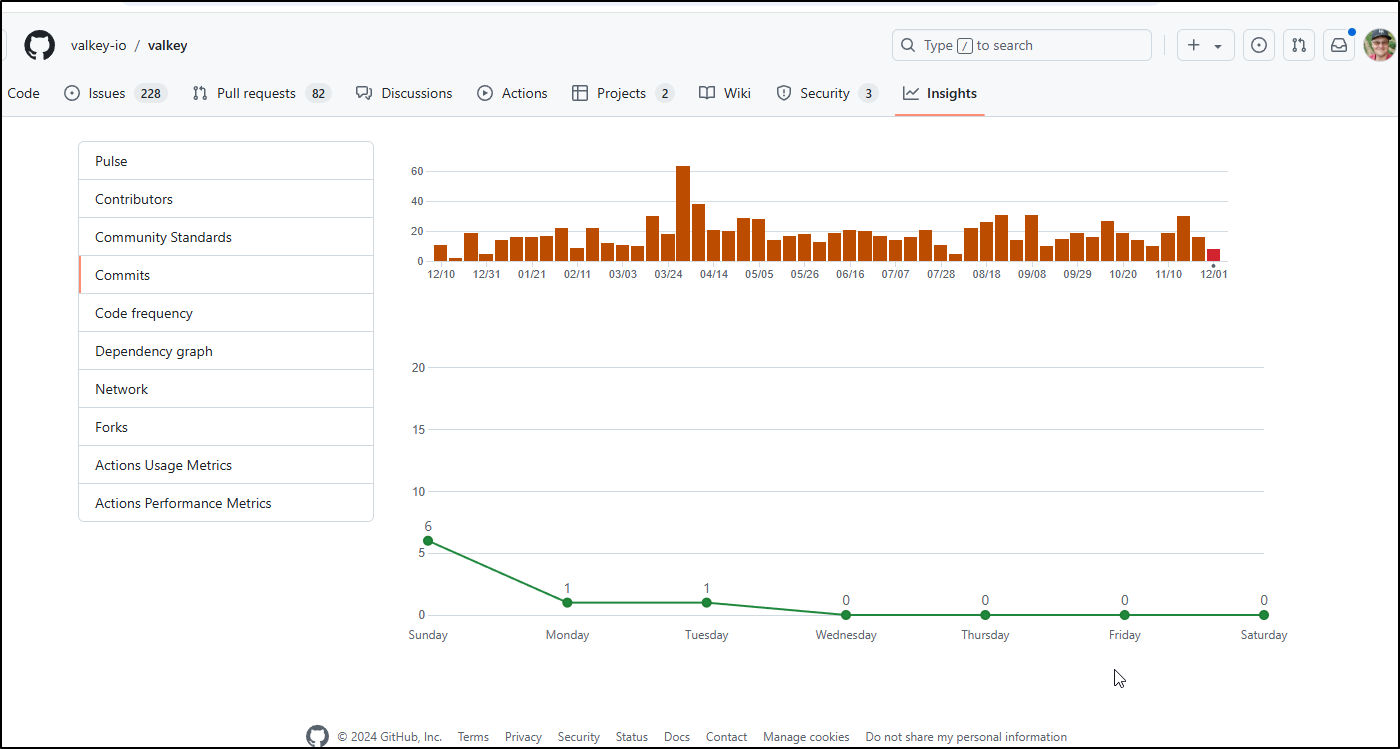
Task: Open the valkey repository link
Action: point(168,45)
